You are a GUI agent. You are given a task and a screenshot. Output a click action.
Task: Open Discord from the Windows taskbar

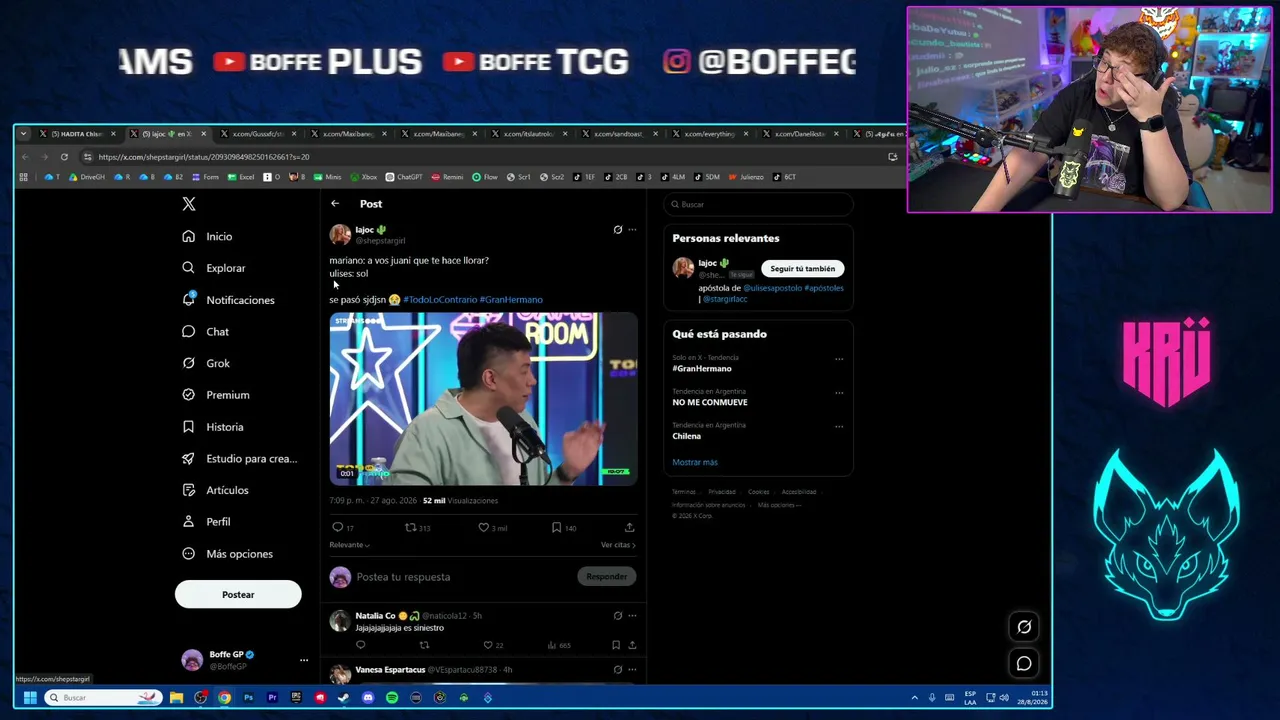368,698
